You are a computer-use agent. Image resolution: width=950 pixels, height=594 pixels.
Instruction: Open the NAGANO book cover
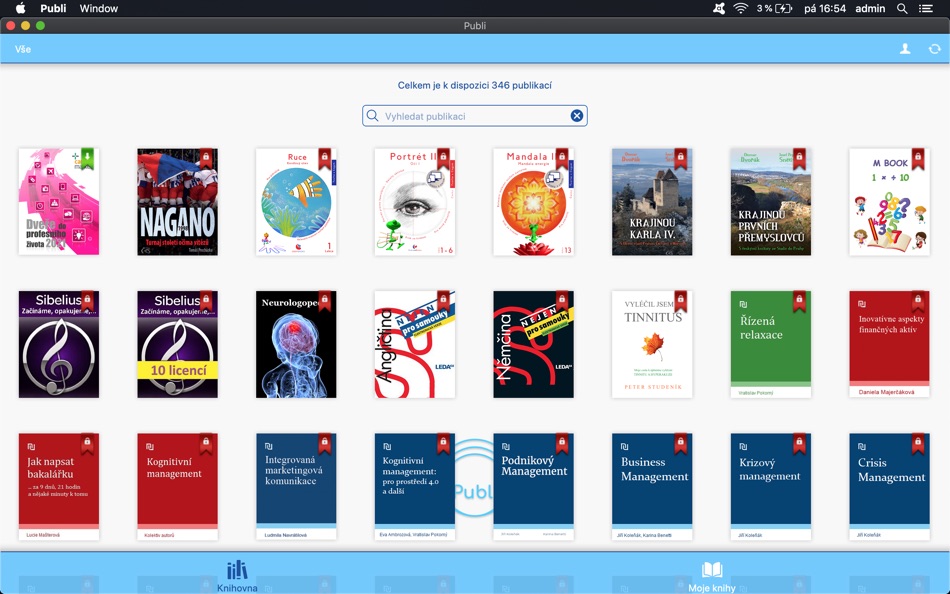coord(178,202)
